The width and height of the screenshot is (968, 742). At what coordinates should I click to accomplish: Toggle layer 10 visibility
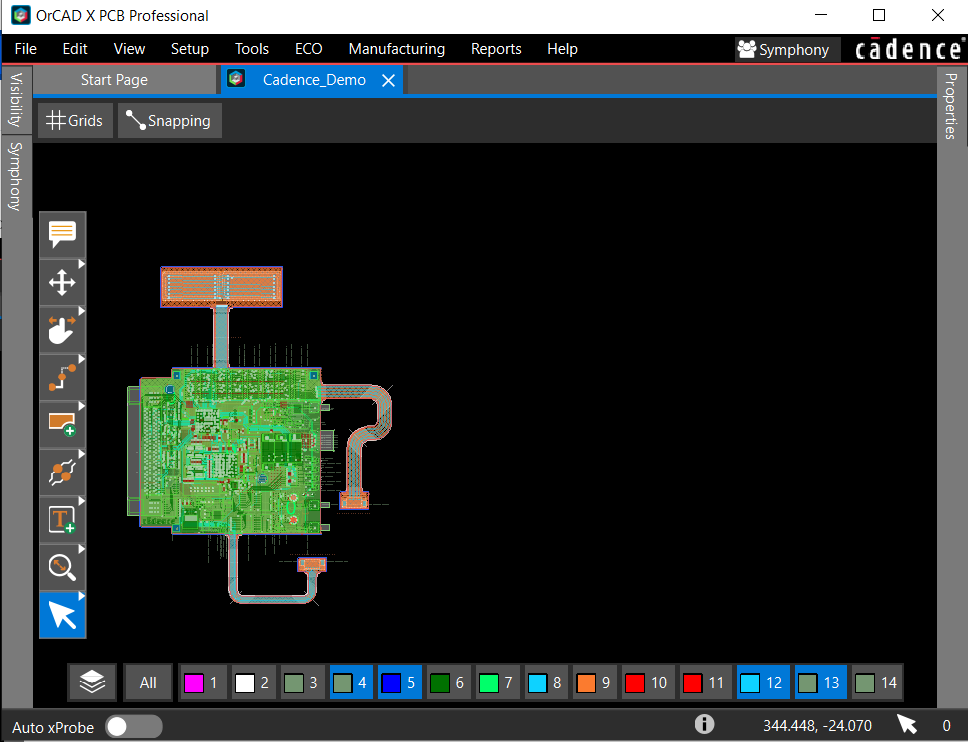[648, 682]
